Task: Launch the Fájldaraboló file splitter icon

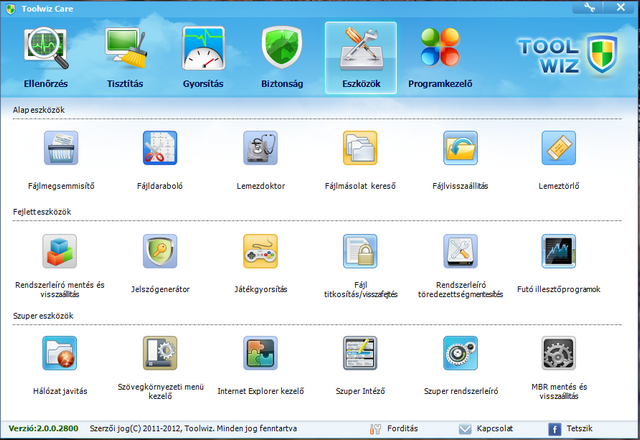Action: [x=160, y=148]
